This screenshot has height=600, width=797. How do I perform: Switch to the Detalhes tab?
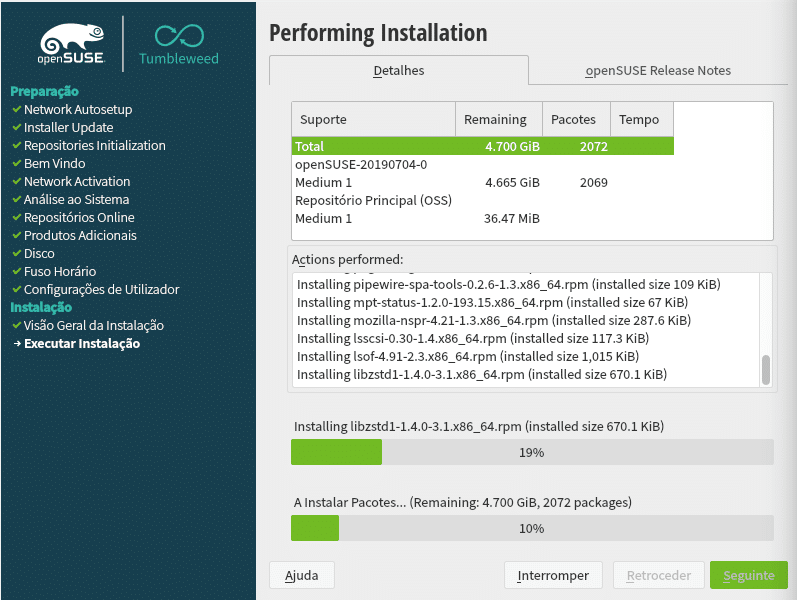coord(398,70)
